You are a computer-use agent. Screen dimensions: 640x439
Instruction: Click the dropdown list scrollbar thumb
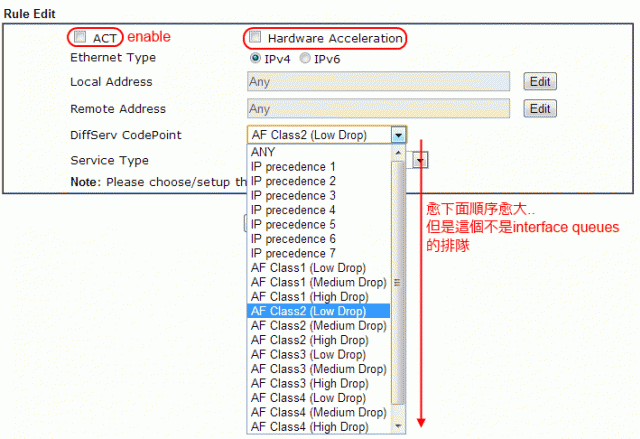tap(398, 282)
